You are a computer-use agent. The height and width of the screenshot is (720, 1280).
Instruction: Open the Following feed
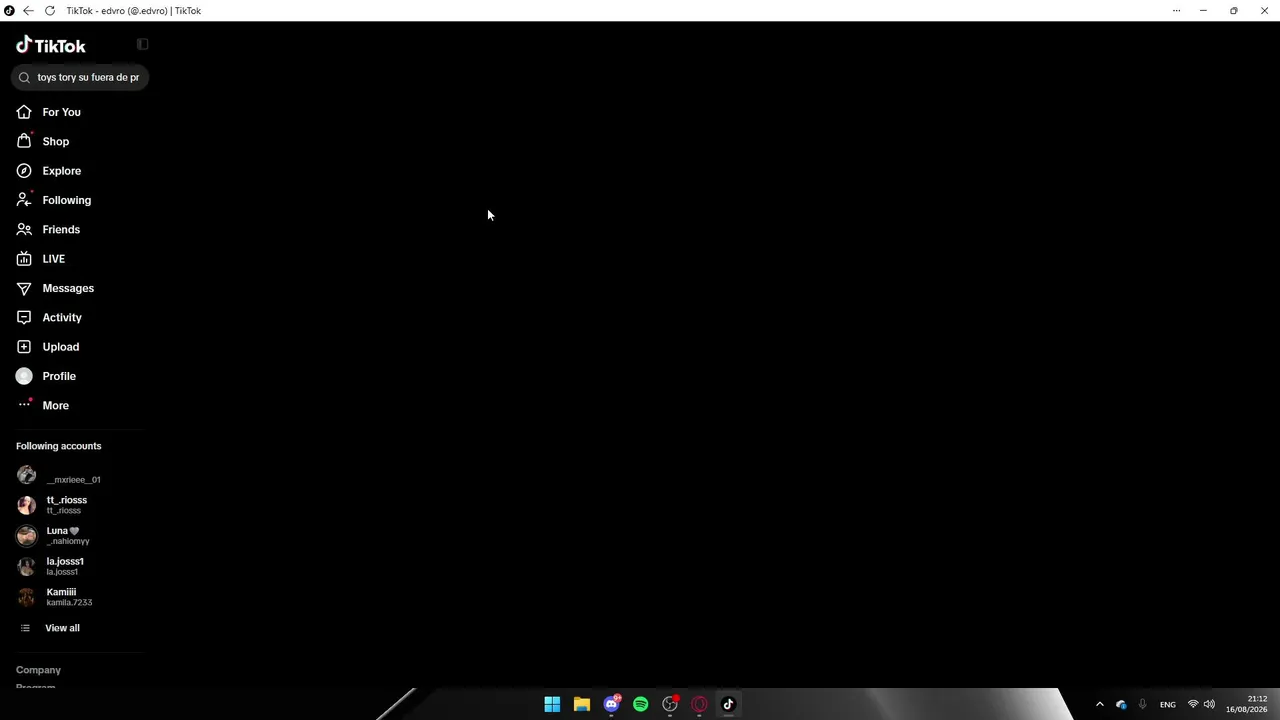67,200
